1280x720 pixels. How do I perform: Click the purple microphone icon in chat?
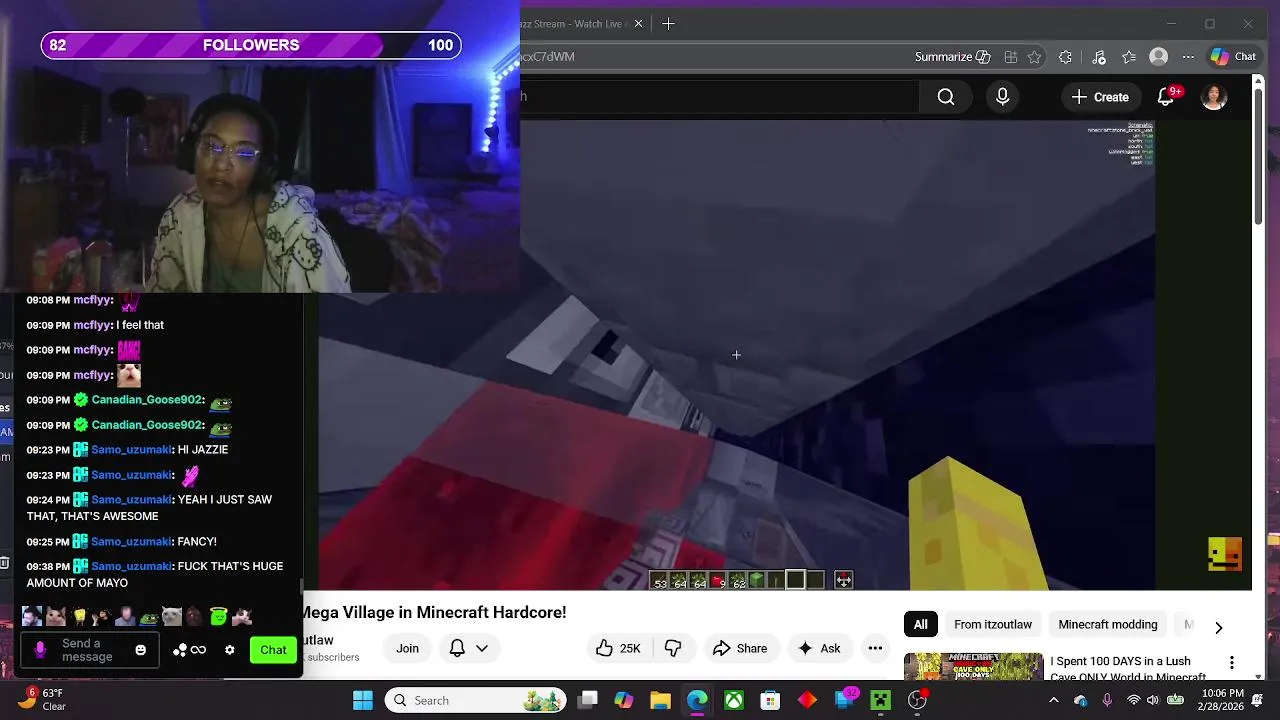coord(40,650)
